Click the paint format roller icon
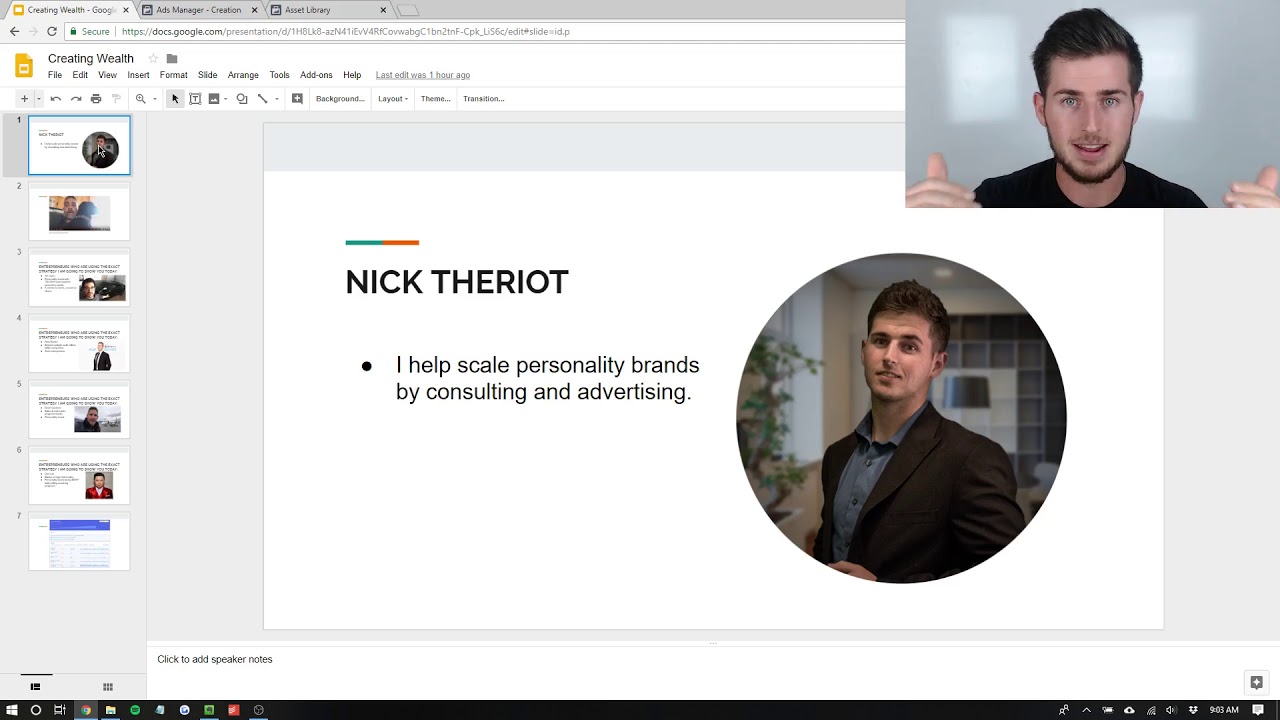 pos(116,99)
